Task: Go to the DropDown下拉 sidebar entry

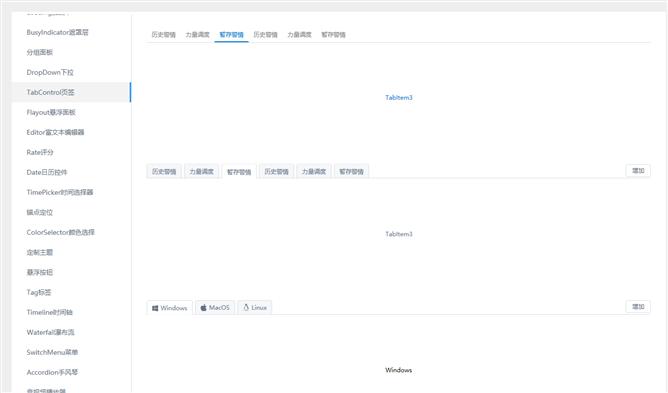Action: pyautogui.click(x=50, y=72)
